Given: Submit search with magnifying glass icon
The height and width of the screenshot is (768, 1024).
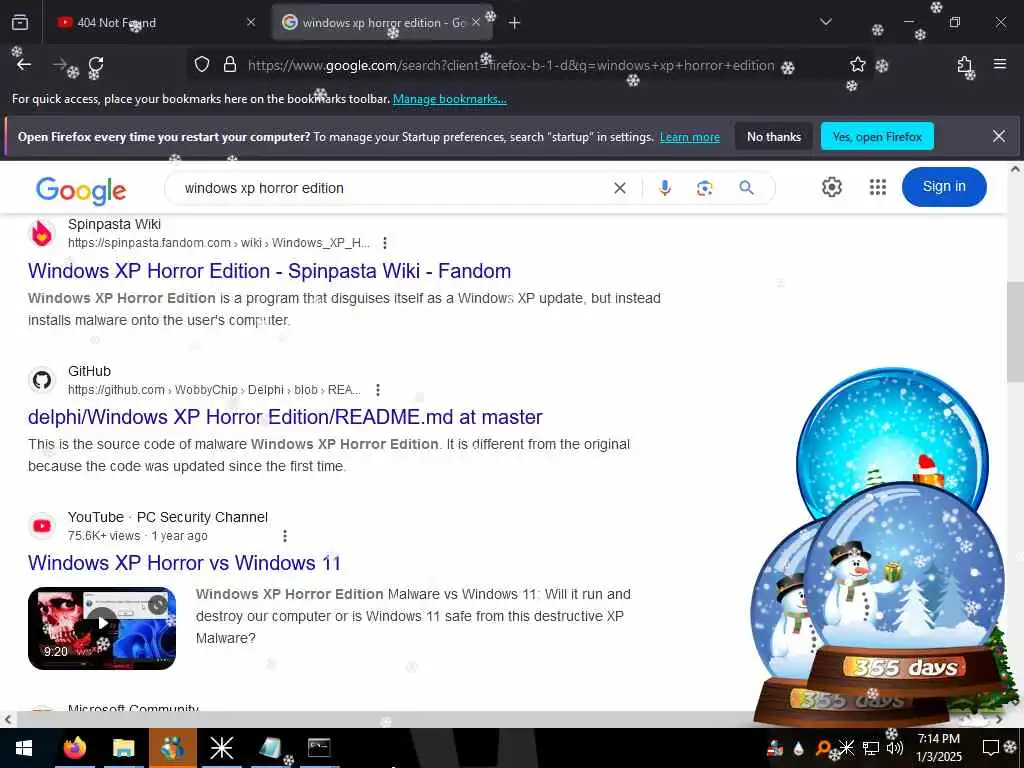Looking at the screenshot, I should (x=746, y=188).
